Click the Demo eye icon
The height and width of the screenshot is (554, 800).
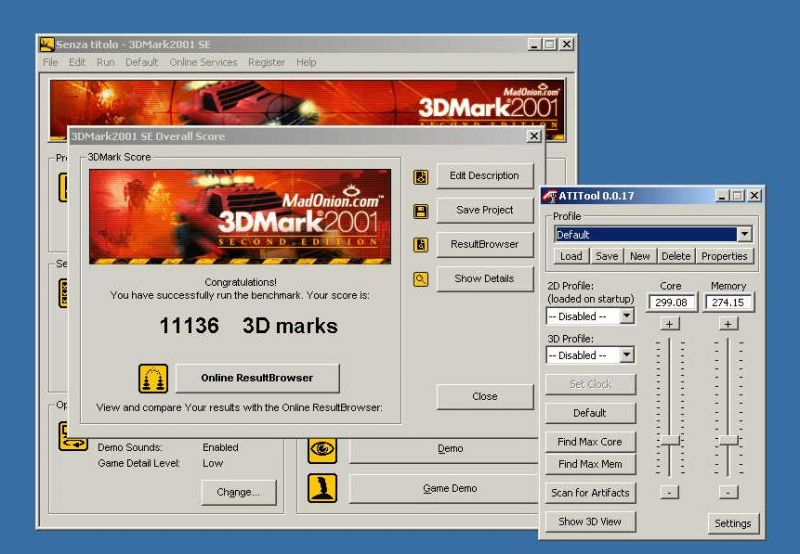(322, 449)
